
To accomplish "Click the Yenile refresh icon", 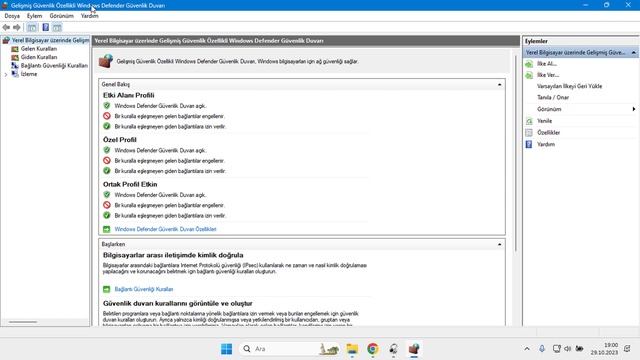I will click(x=529, y=121).
